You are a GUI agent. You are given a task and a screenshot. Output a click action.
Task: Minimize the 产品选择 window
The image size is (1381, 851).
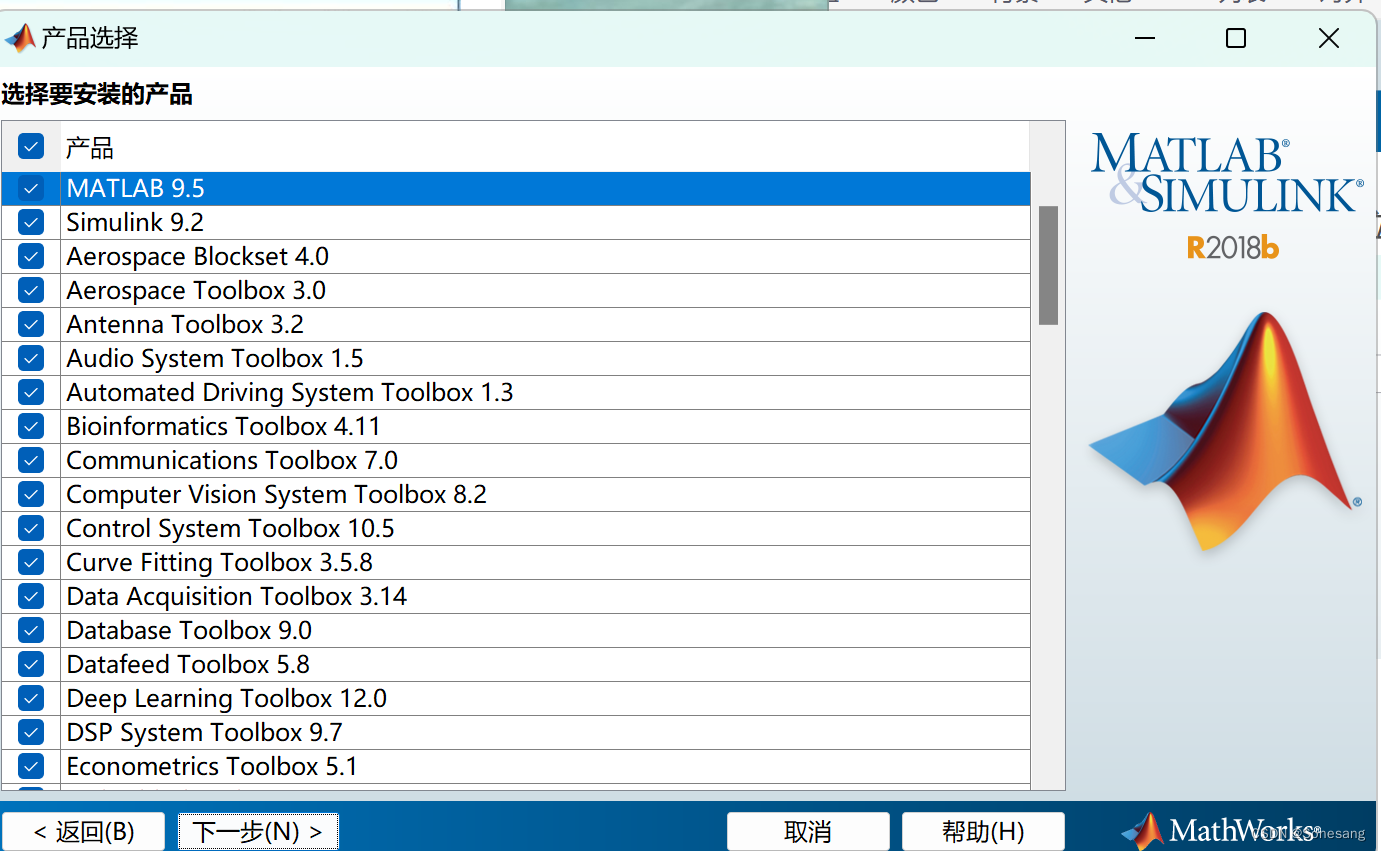click(1146, 38)
